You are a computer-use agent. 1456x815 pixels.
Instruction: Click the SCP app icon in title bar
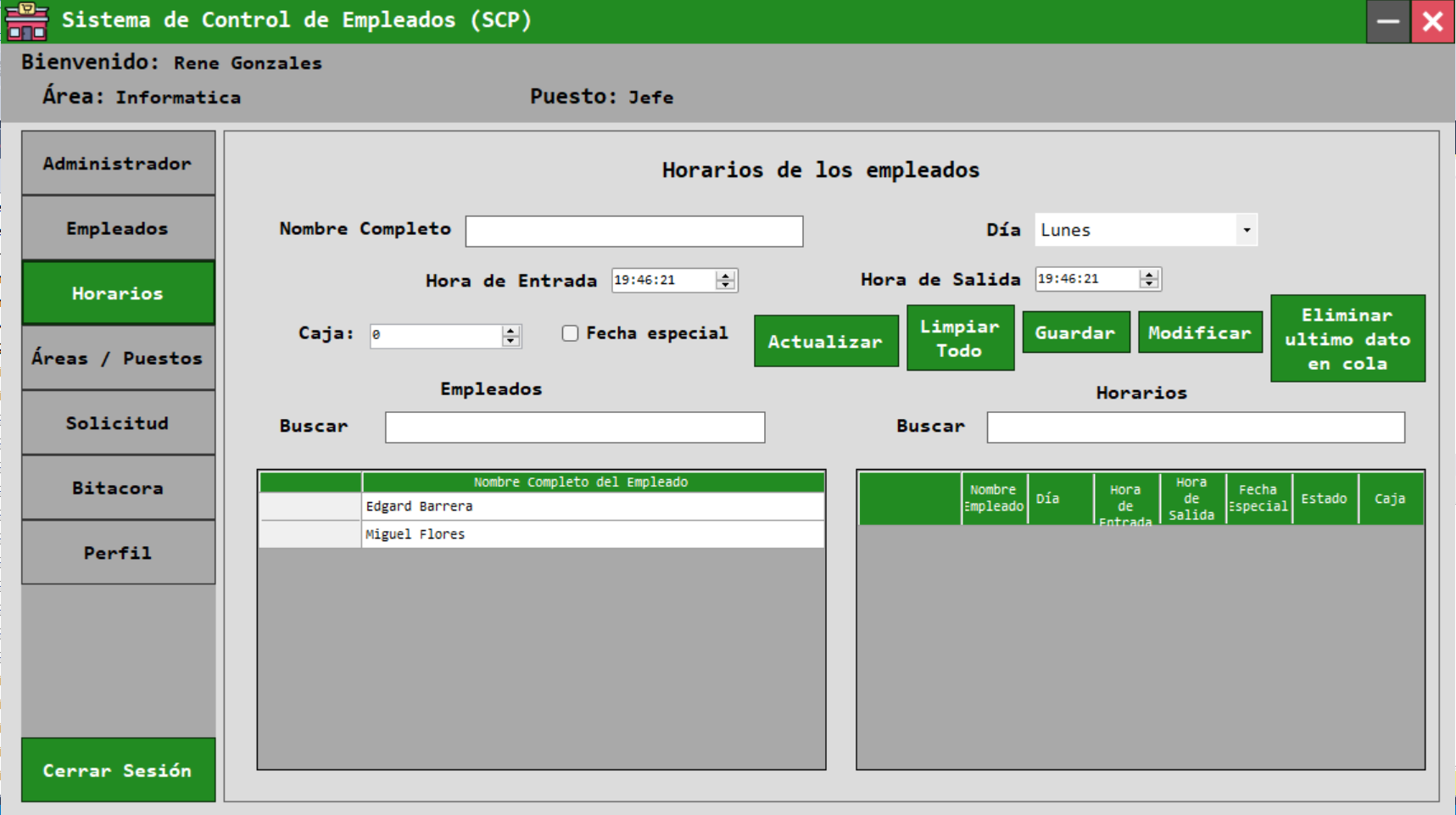coord(26,21)
